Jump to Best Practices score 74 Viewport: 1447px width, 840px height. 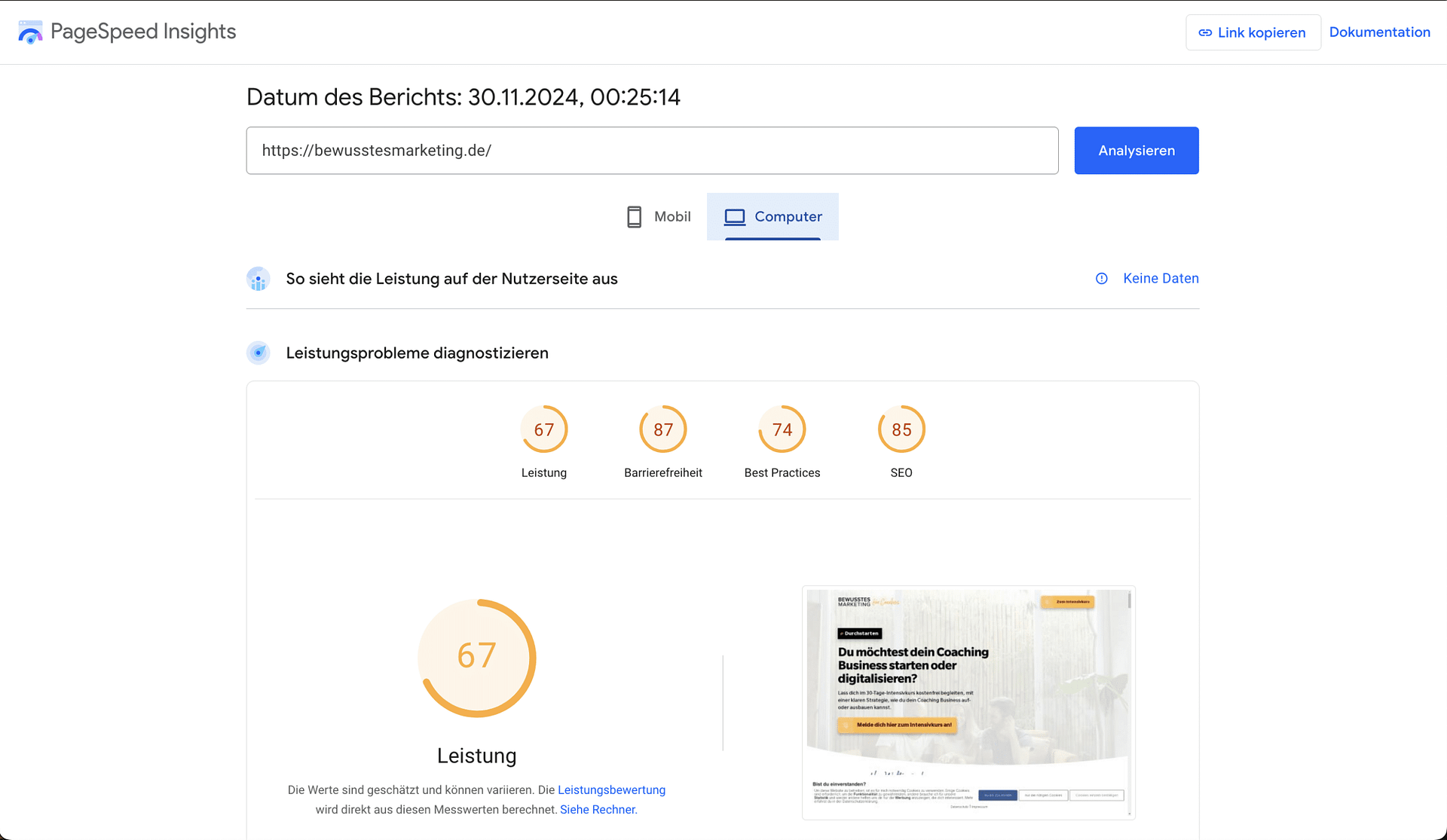pos(782,429)
